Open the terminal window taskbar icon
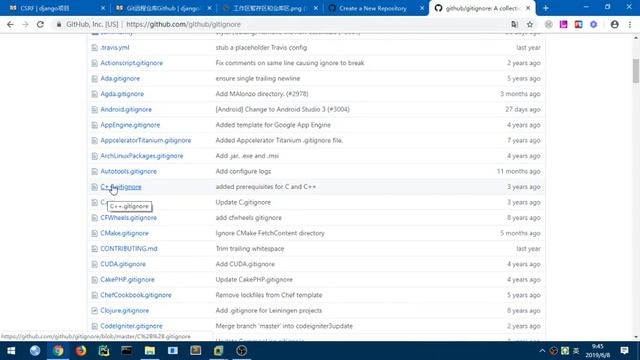 (x=127, y=351)
